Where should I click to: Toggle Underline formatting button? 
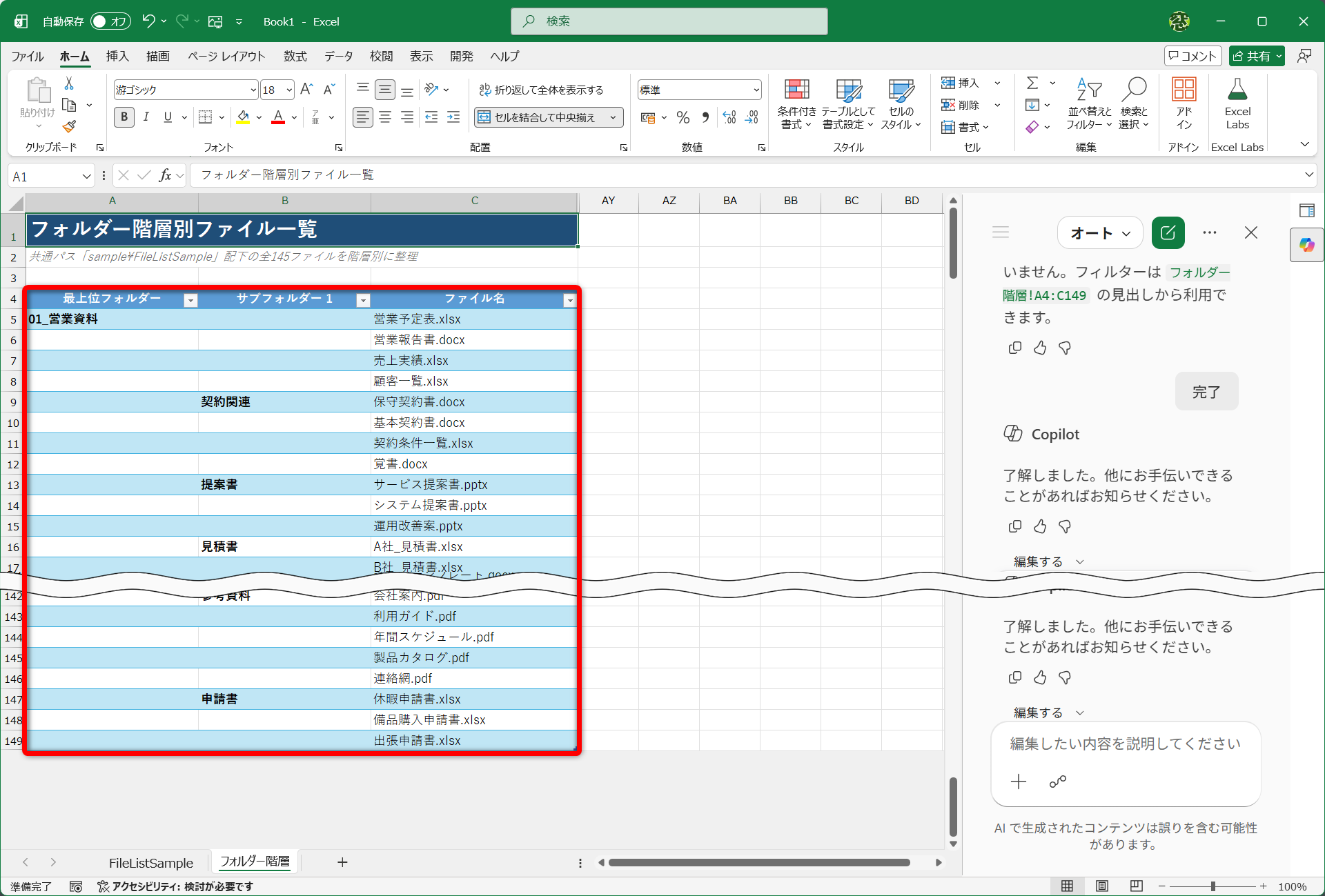(168, 117)
